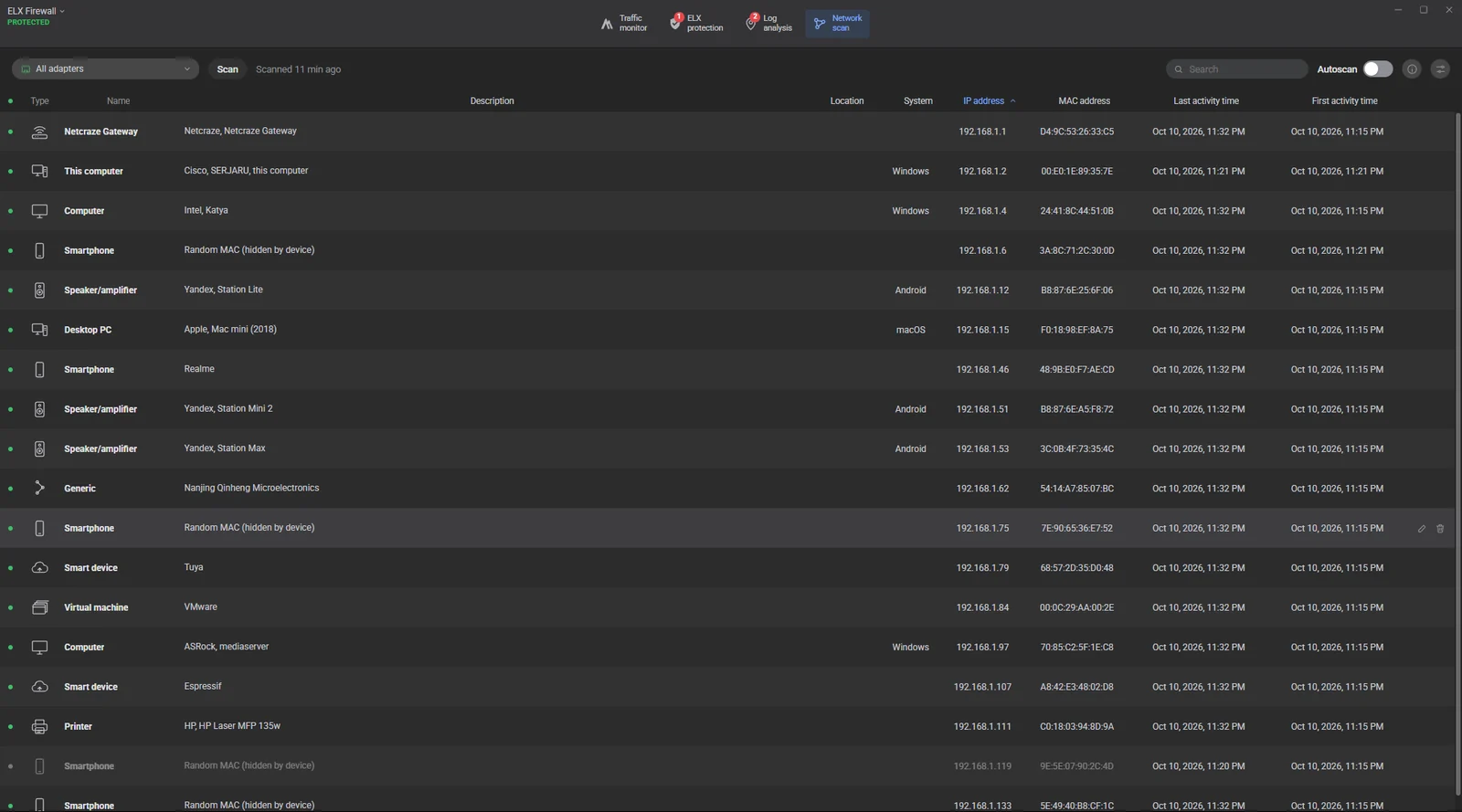Sort by the Name column header
The height and width of the screenshot is (812, 1462).
click(x=118, y=101)
